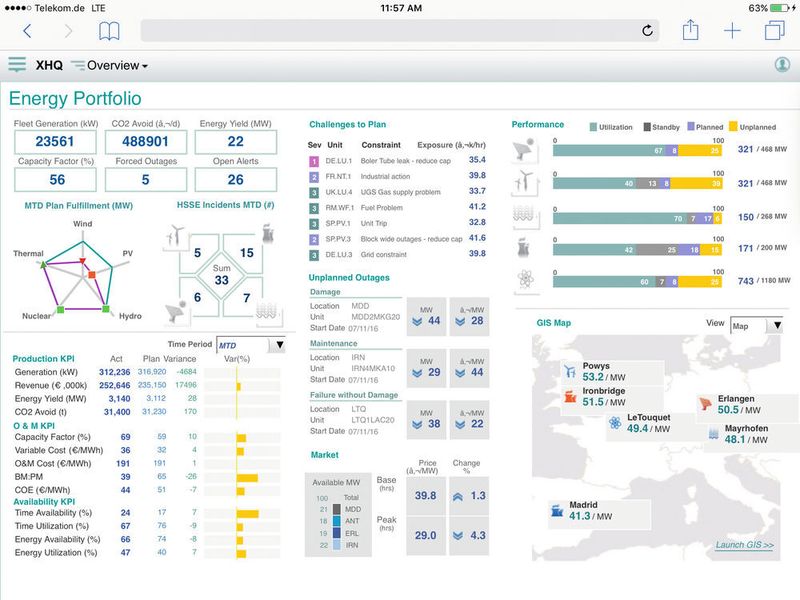The image size is (800, 600).
Task: Show all open tabs icon
Action: (774, 30)
